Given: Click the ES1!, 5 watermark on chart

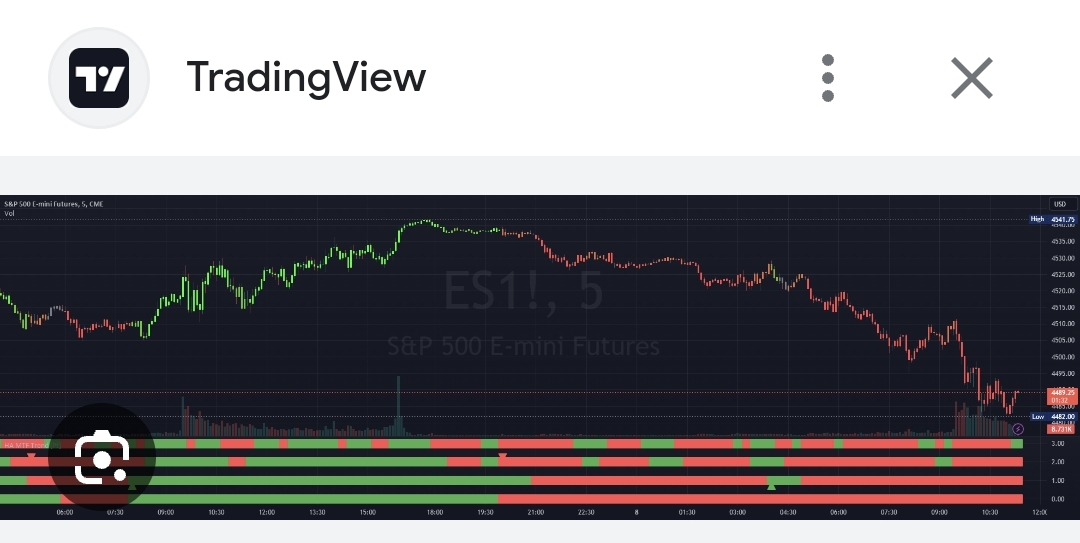Looking at the screenshot, I should [x=523, y=293].
